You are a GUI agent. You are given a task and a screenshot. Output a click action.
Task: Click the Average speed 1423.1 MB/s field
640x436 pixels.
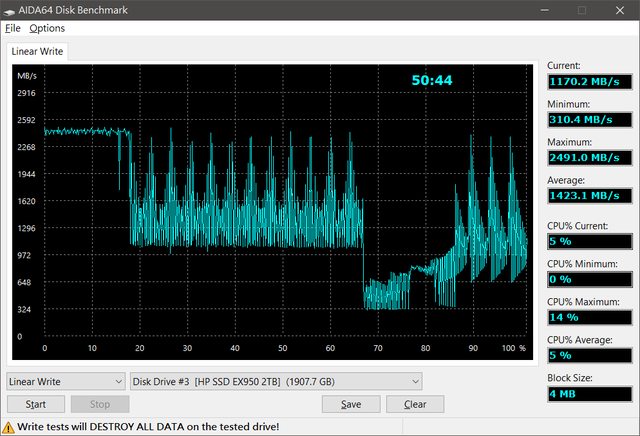[589, 195]
